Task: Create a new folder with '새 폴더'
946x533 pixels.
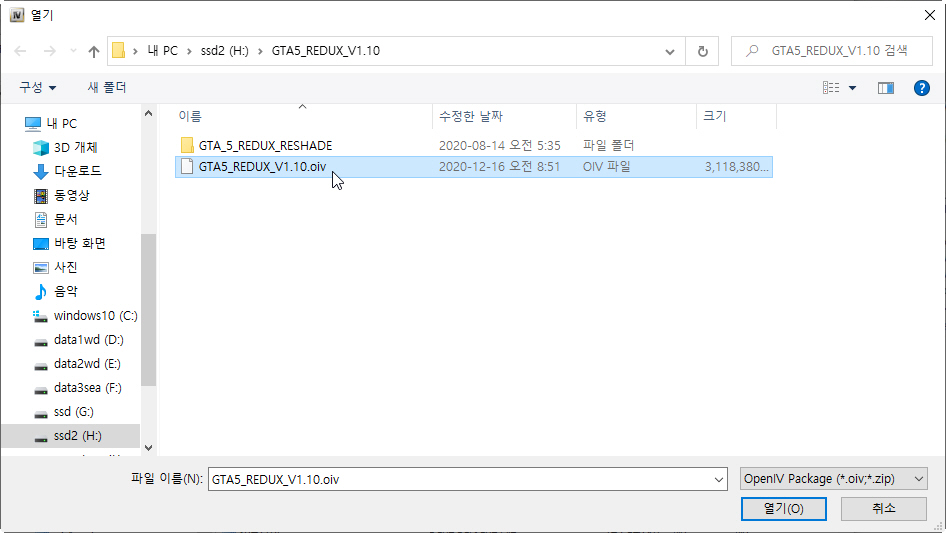Action: pos(107,88)
